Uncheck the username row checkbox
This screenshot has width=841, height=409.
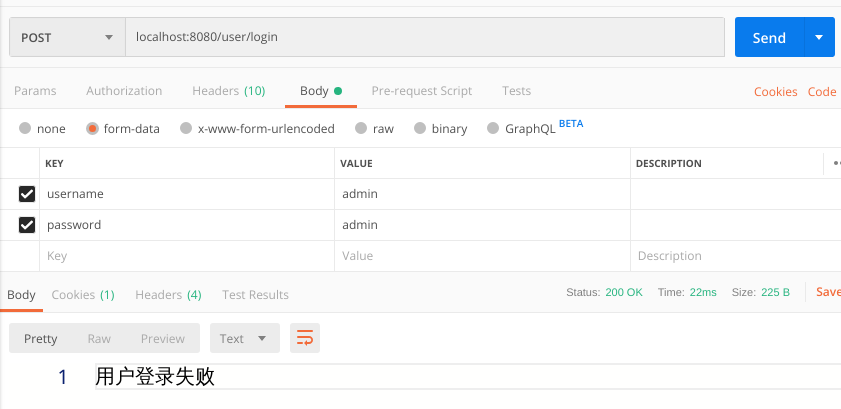[x=27, y=194]
